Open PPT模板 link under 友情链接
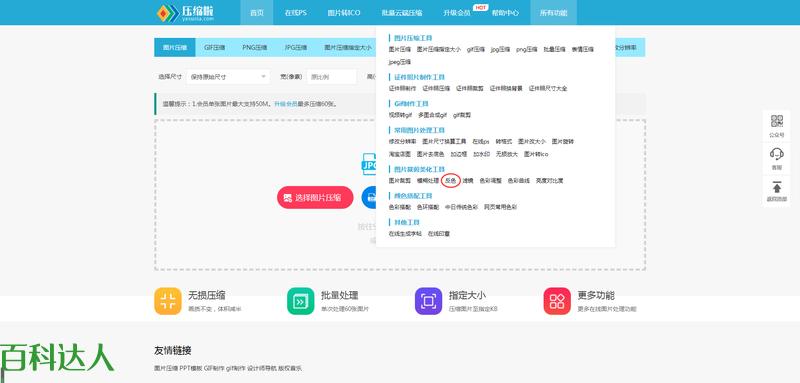This screenshot has height=383, width=800. pyautogui.click(x=191, y=368)
